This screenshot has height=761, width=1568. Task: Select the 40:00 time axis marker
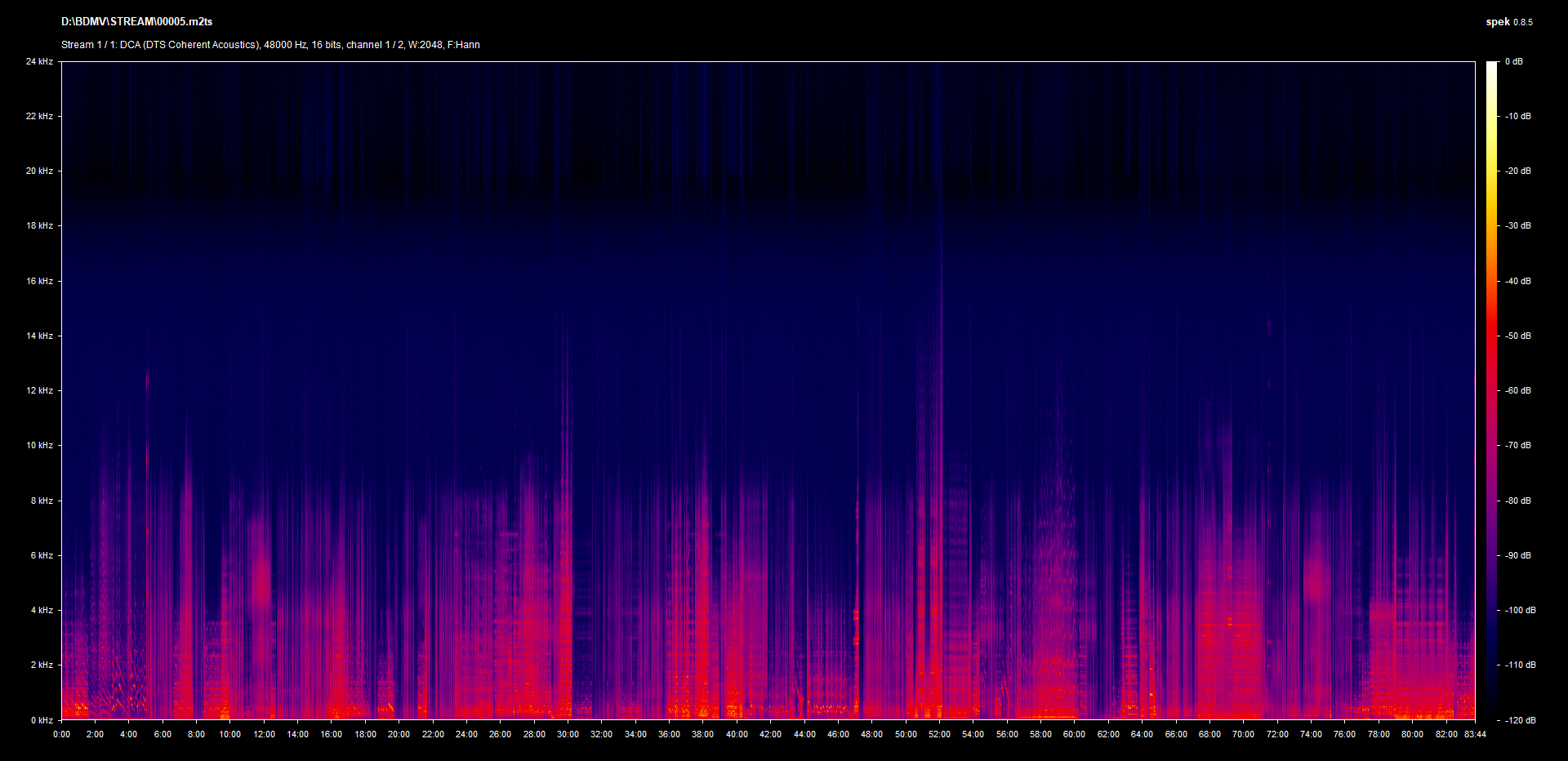[x=737, y=734]
